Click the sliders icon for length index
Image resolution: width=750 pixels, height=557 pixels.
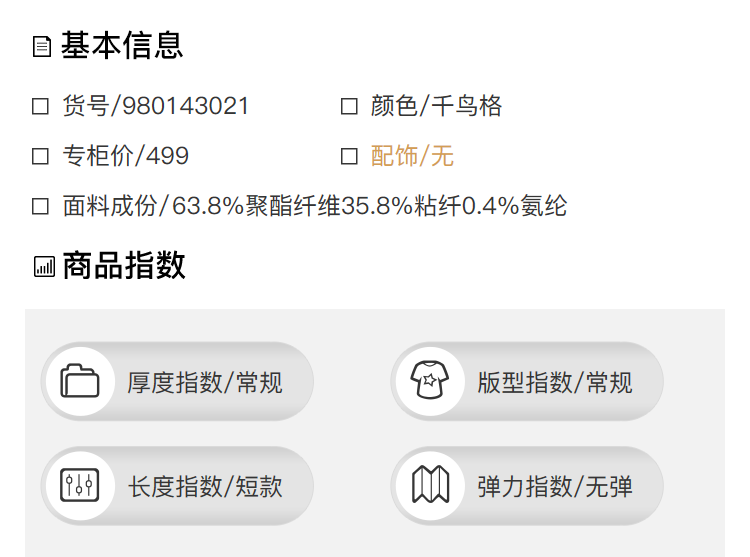click(x=80, y=485)
